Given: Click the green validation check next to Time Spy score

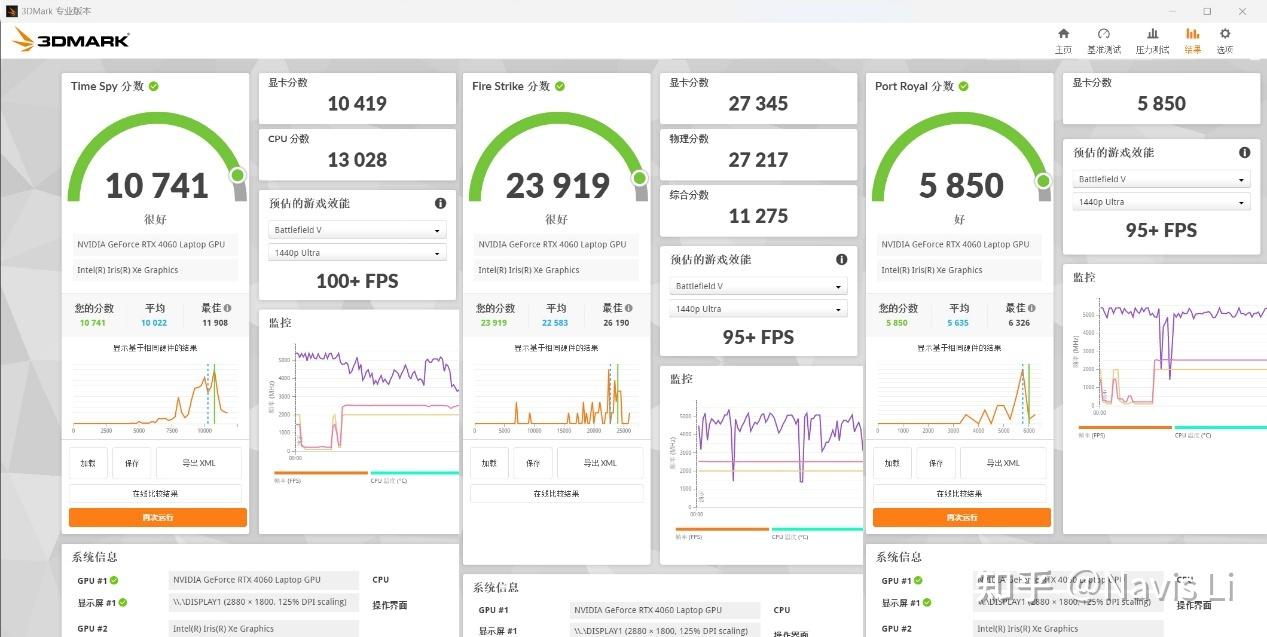Looking at the screenshot, I should (154, 86).
